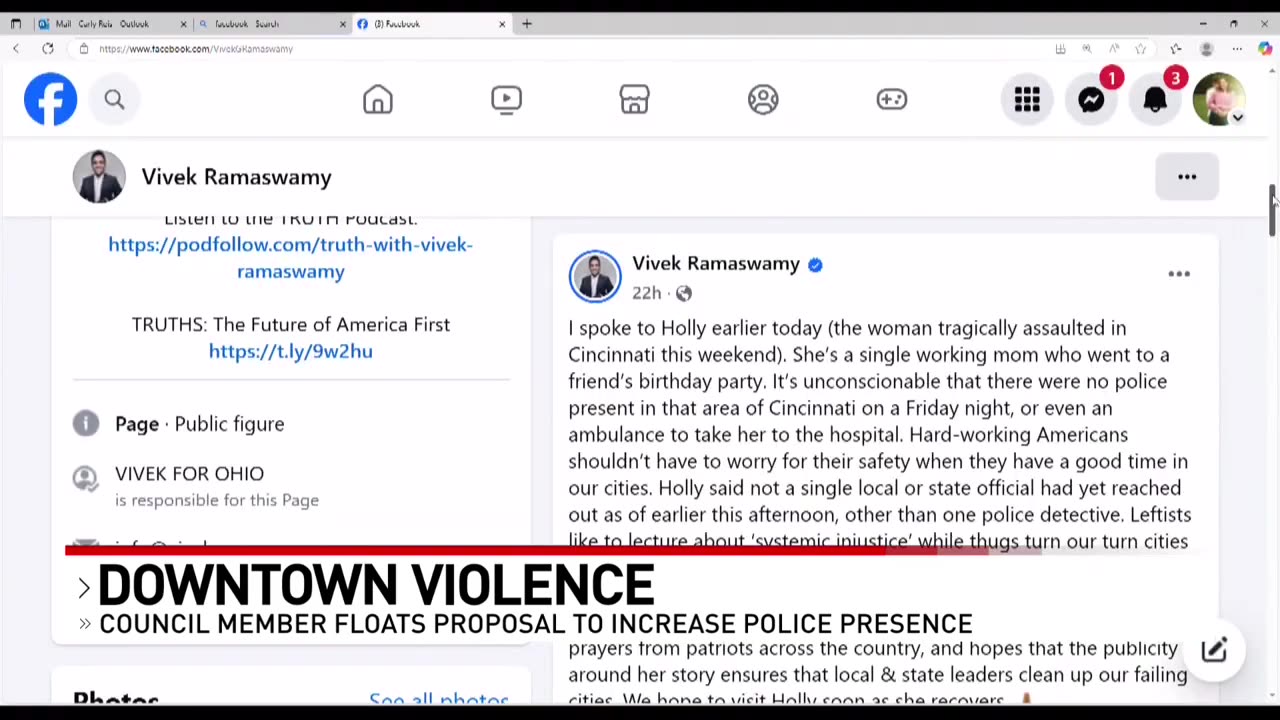1280x720 pixels.
Task: Click the new message compose icon
Action: [x=1214, y=650]
